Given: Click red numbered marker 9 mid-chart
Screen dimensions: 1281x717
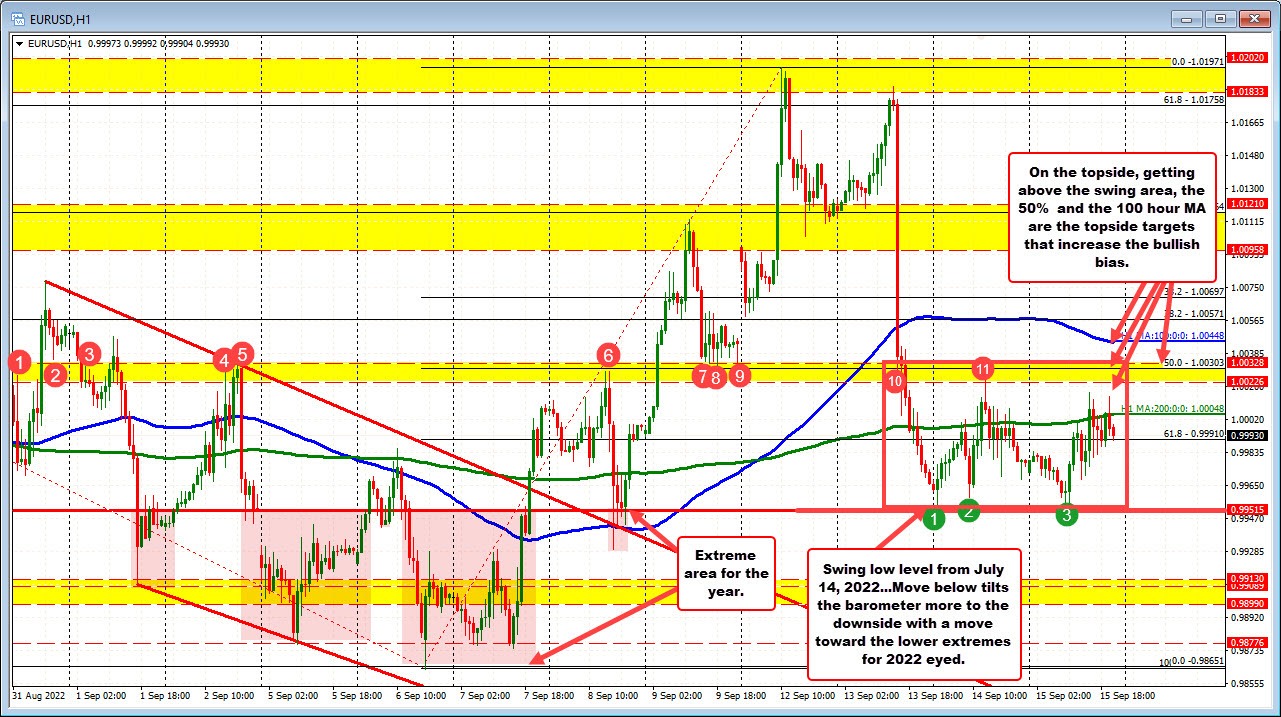Looking at the screenshot, I should 738,377.
